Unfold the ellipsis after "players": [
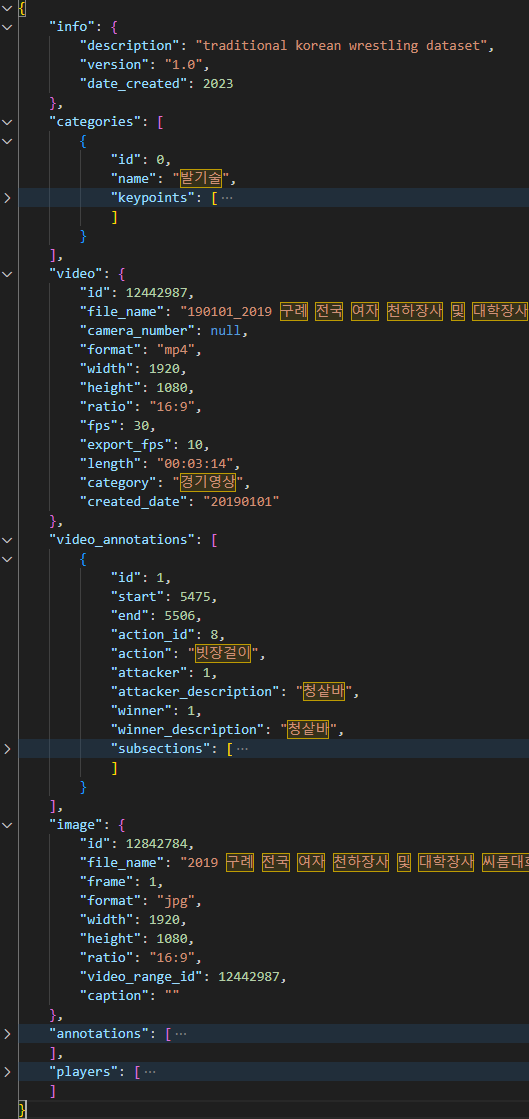Screen dimensions: 529x1119 pyautogui.click(x=150, y=1071)
